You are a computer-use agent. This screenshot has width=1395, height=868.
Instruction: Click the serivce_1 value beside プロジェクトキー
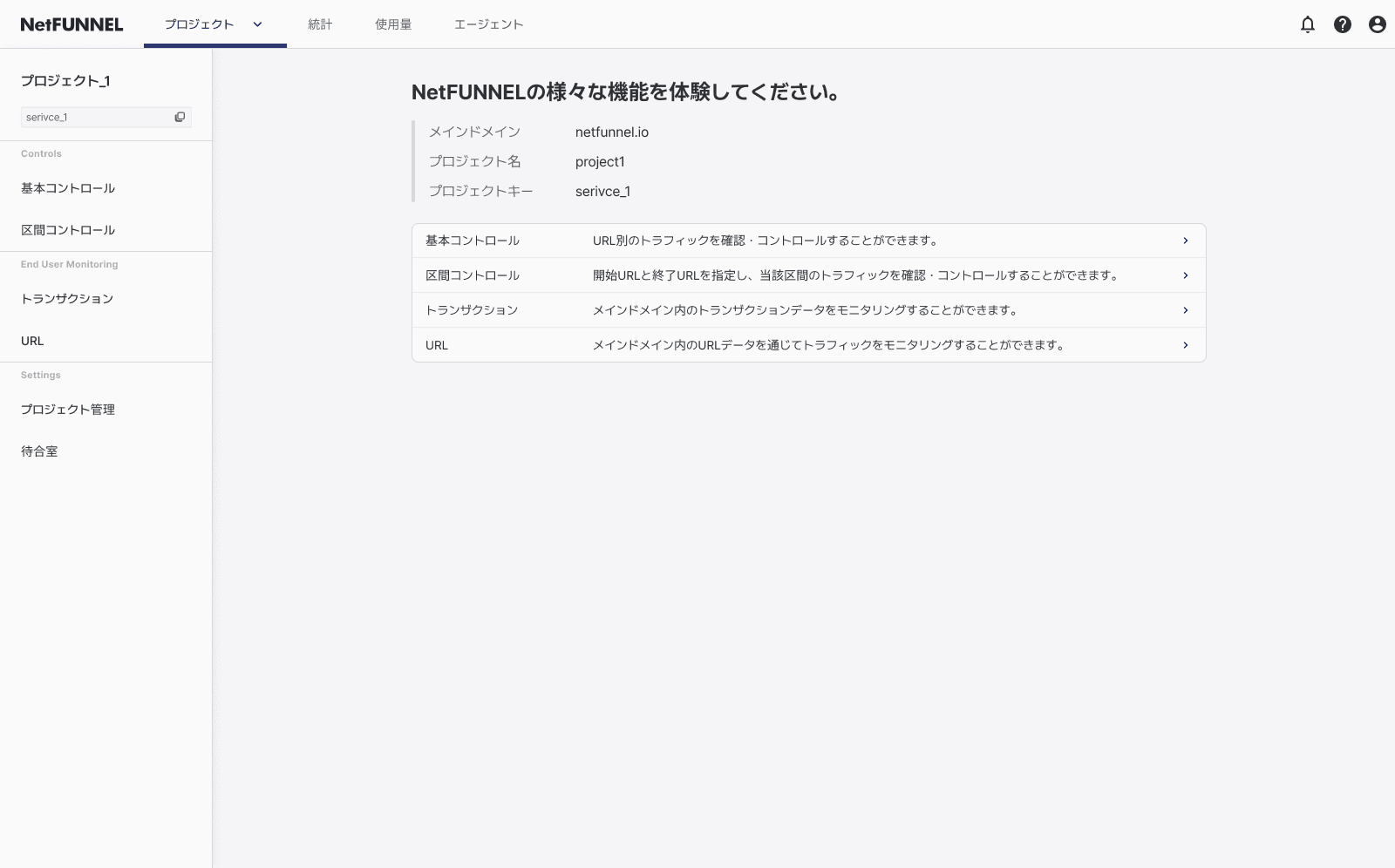coord(602,192)
